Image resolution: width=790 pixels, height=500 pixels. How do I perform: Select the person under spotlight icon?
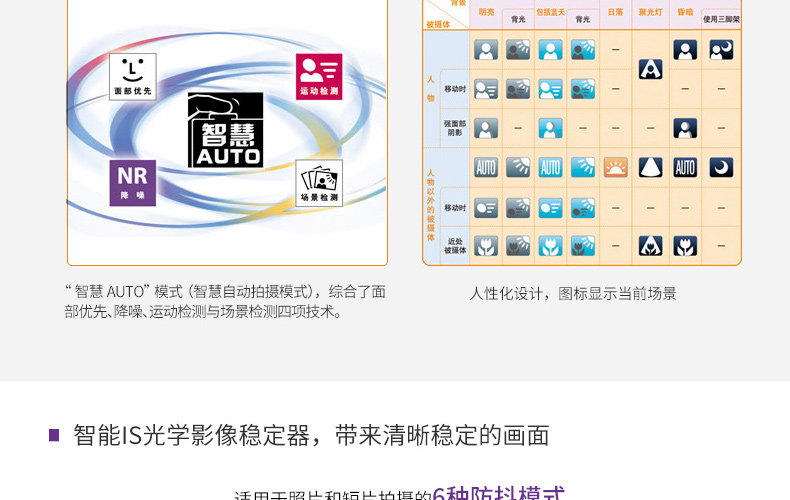[650, 69]
